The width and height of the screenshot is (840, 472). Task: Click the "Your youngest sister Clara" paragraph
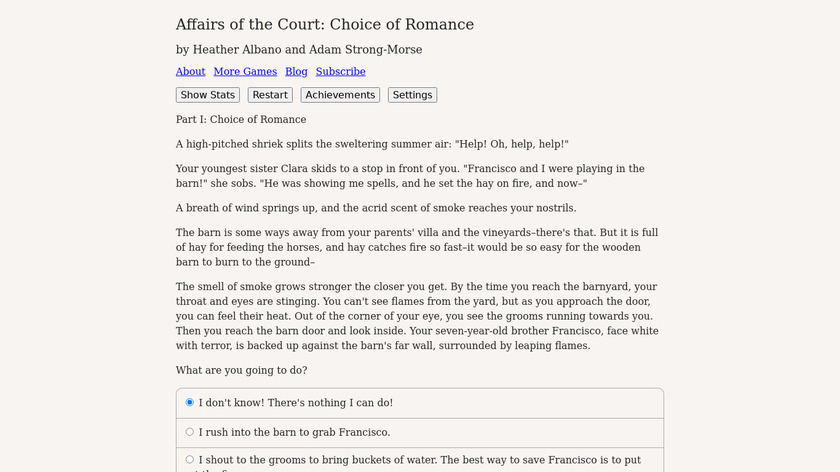pos(410,176)
